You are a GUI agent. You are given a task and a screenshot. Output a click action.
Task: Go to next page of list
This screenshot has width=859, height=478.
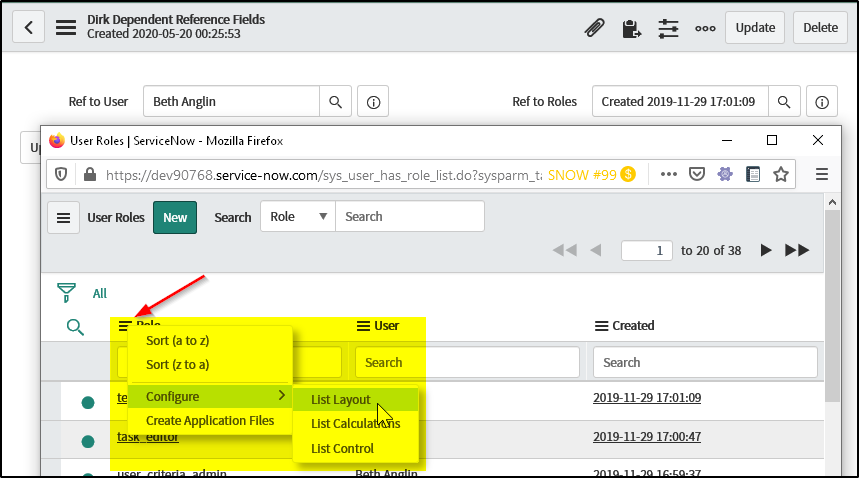(766, 250)
